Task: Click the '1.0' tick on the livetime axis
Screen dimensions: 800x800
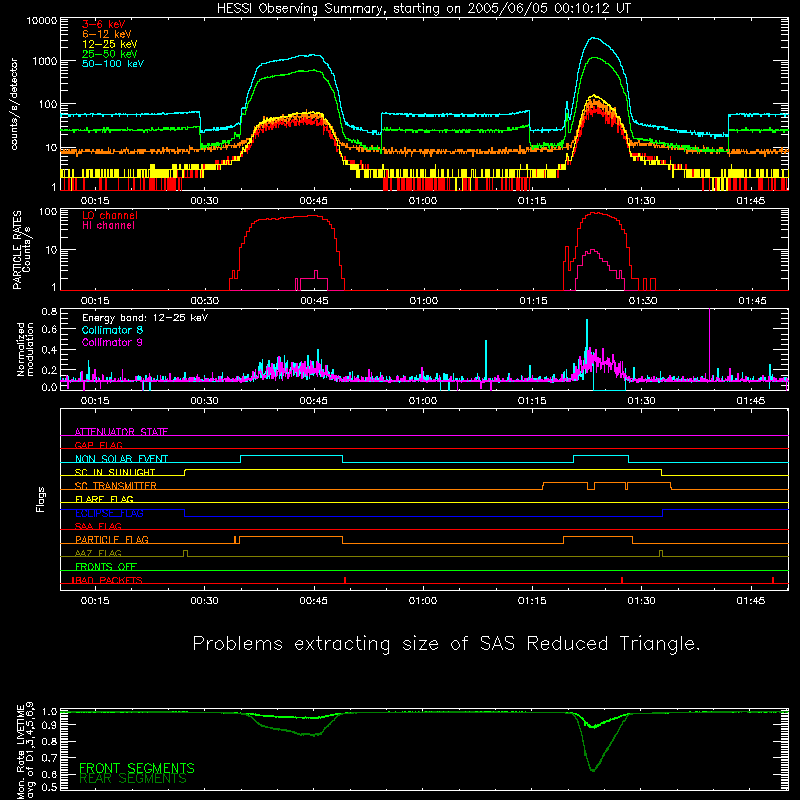Action: pyautogui.click(x=49, y=712)
